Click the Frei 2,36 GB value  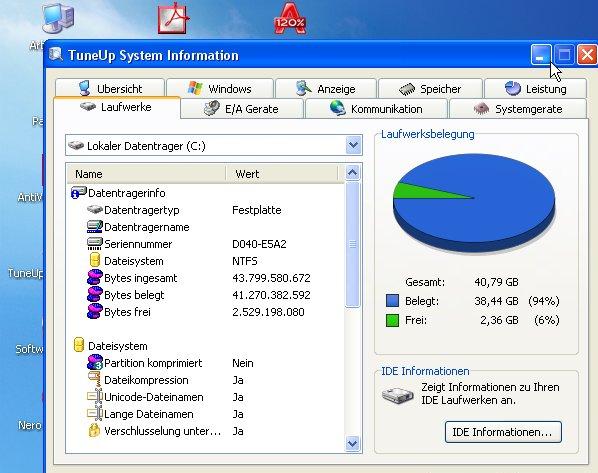pyautogui.click(x=499, y=320)
